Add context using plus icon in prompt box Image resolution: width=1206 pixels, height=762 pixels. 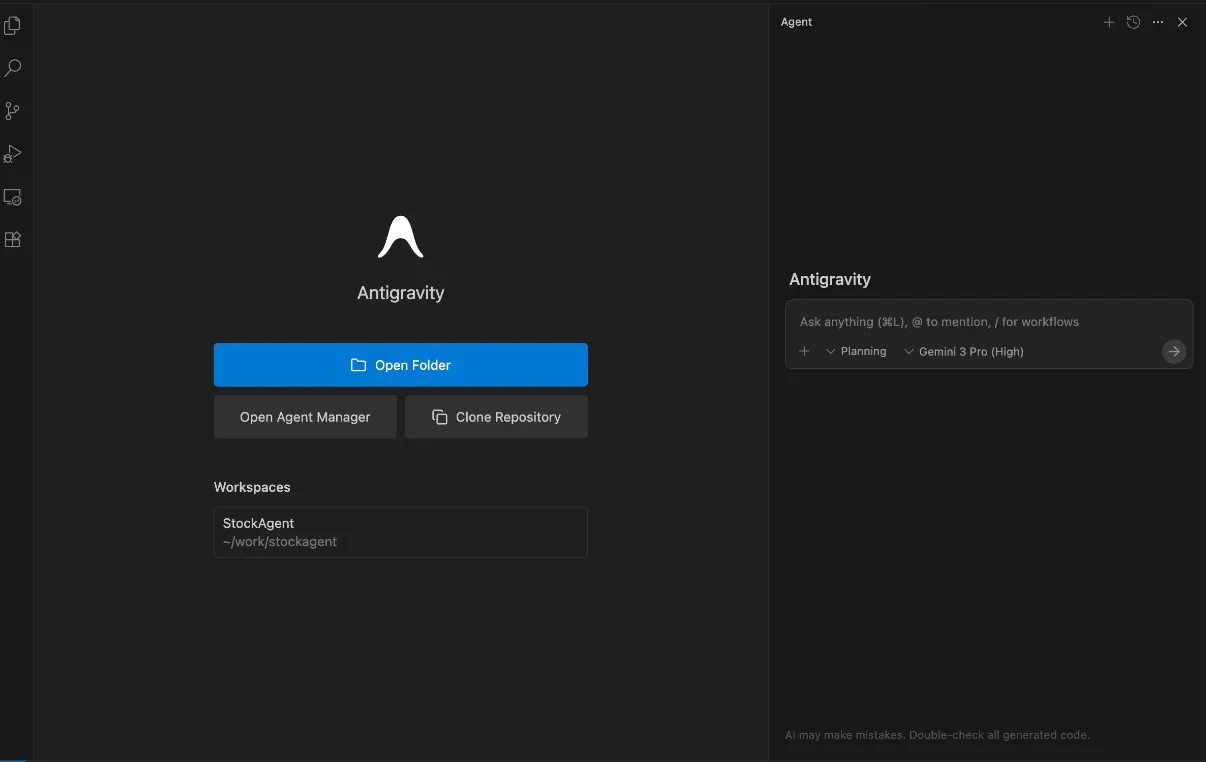[804, 351]
